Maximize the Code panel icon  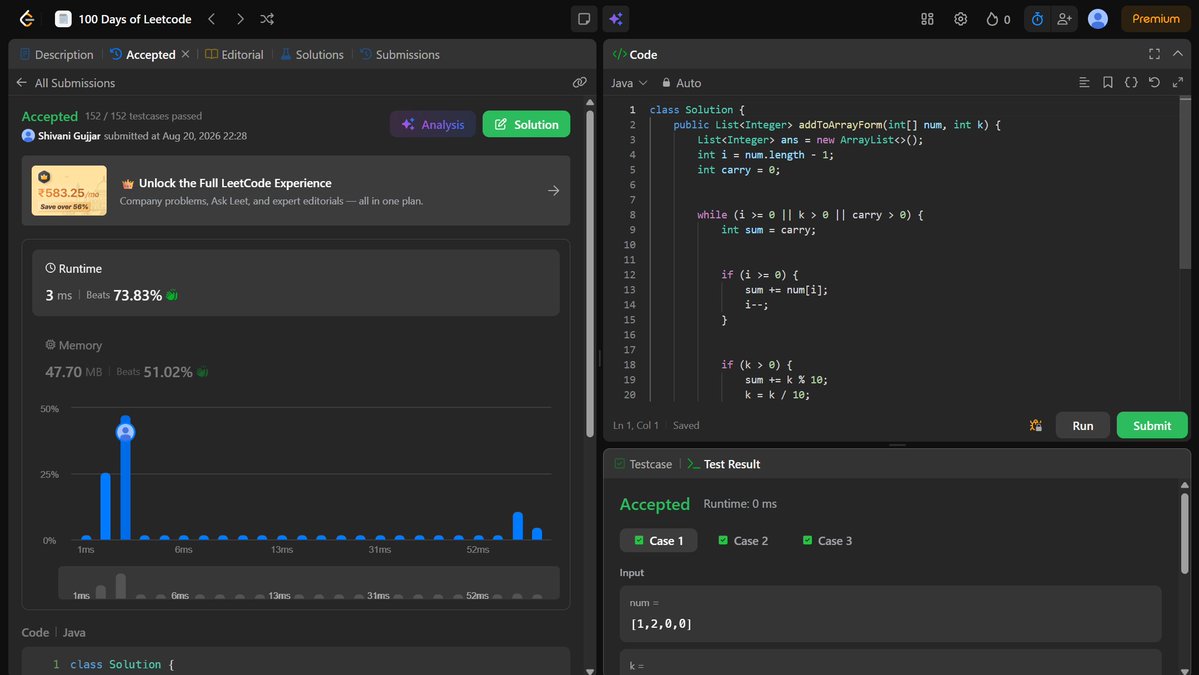1155,54
